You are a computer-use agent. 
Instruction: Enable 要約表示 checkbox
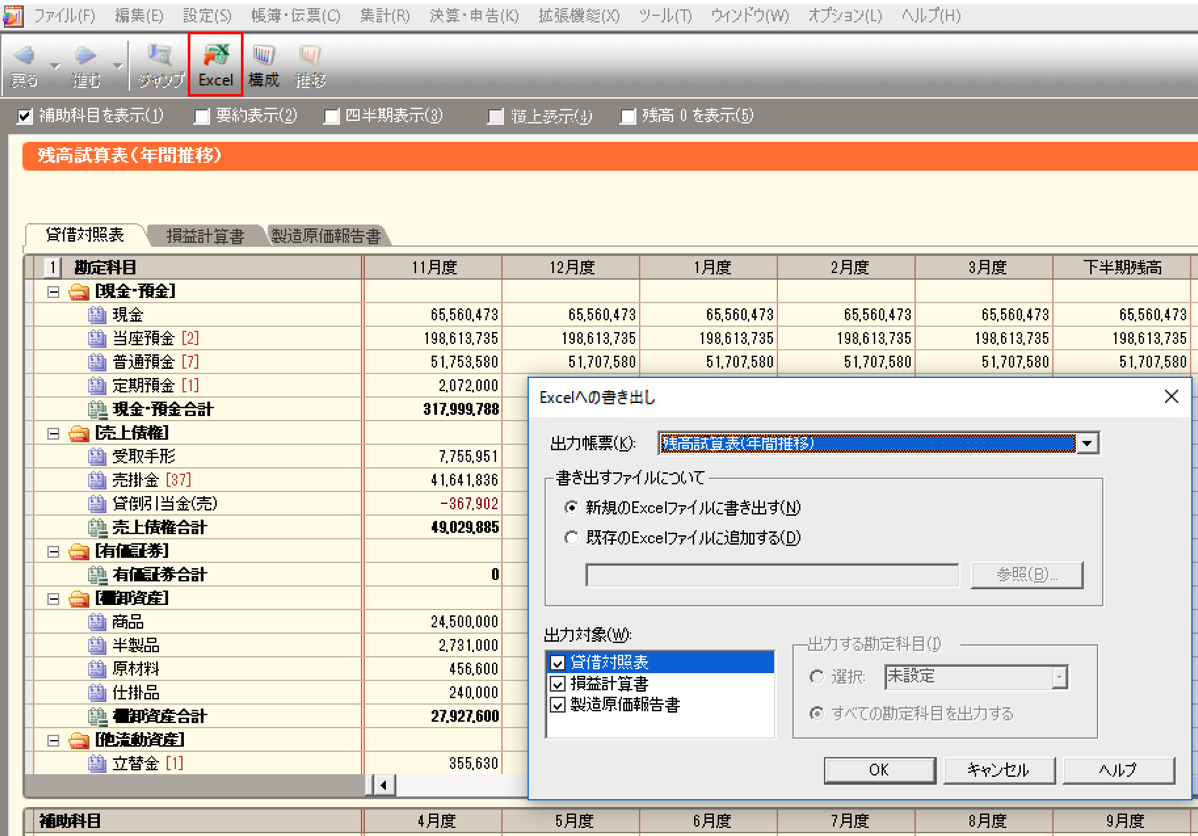click(202, 116)
